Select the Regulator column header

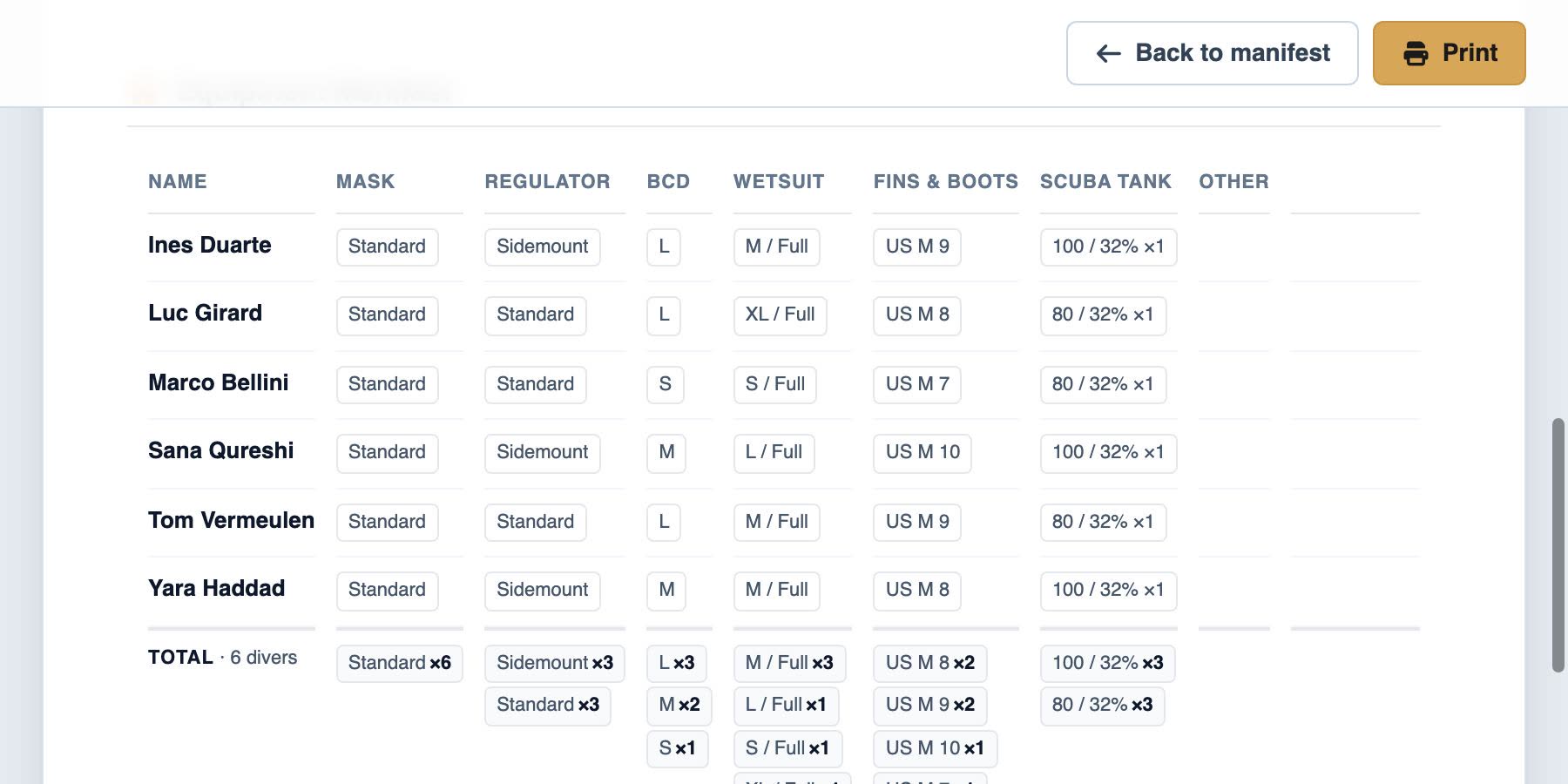pos(547,181)
